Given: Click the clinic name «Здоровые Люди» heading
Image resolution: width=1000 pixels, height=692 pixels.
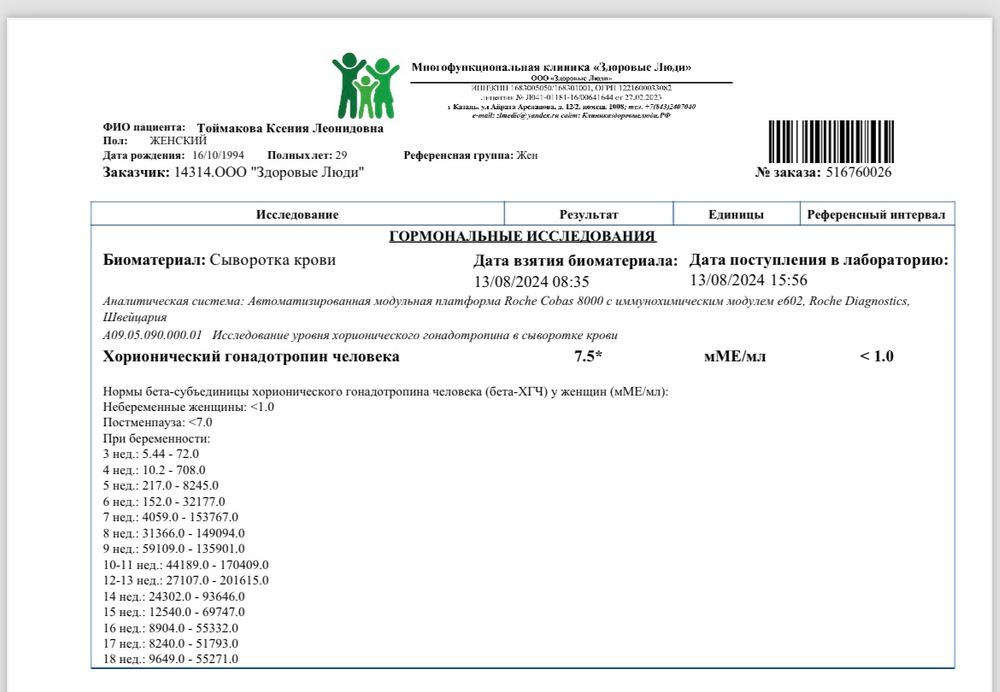Looking at the screenshot, I should (552, 67).
